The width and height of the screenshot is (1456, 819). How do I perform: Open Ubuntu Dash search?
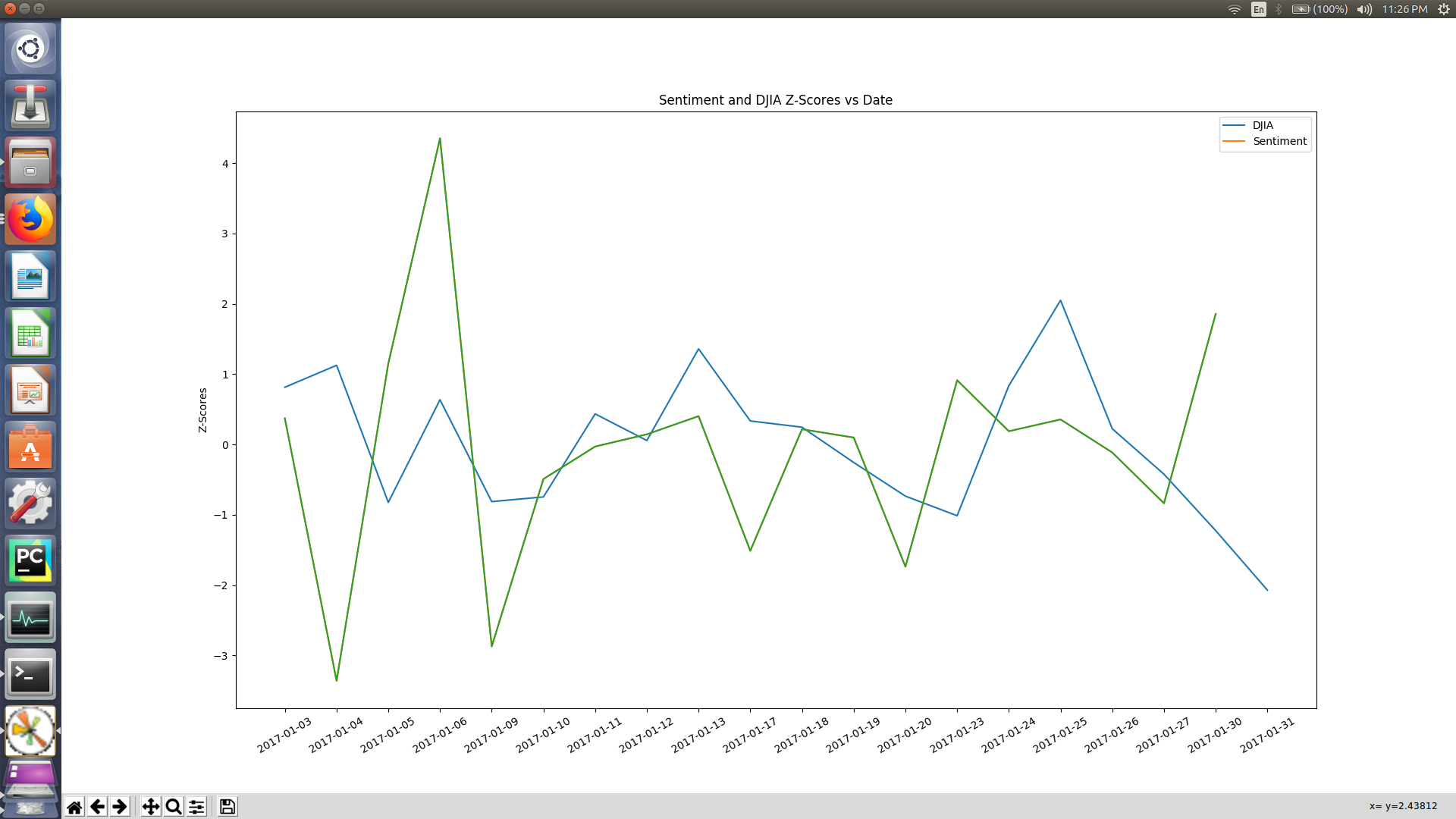tap(30, 49)
